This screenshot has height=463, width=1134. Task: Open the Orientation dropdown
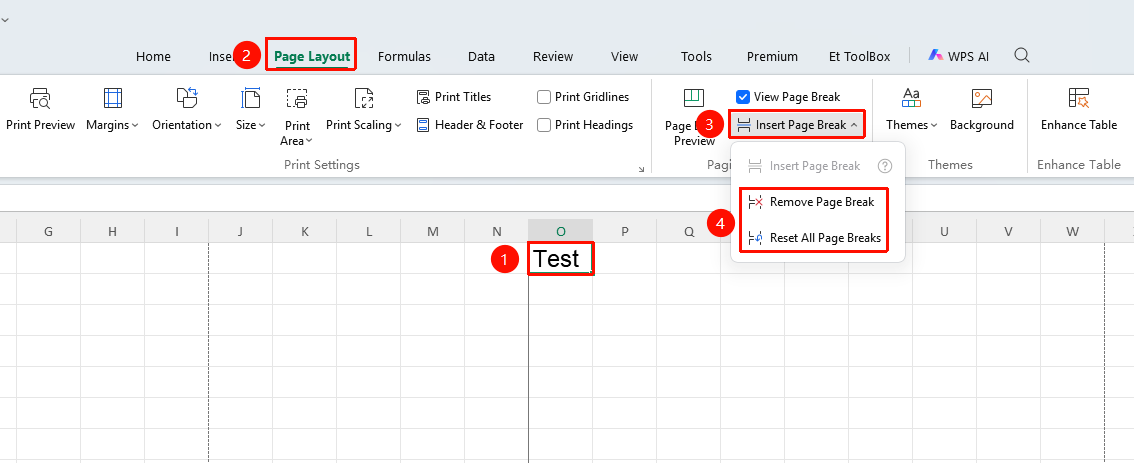pos(187,109)
